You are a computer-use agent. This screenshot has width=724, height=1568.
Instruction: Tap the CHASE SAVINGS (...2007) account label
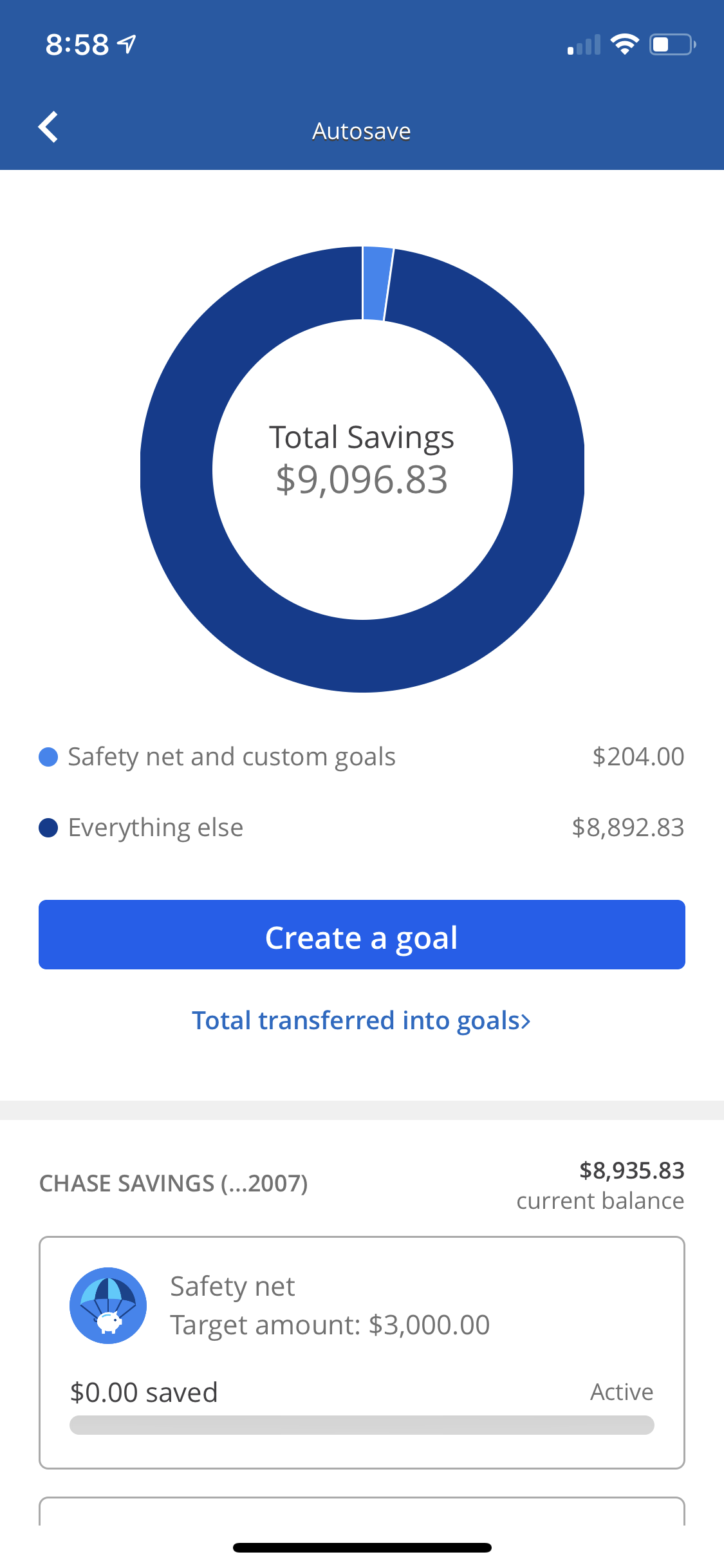click(174, 1184)
